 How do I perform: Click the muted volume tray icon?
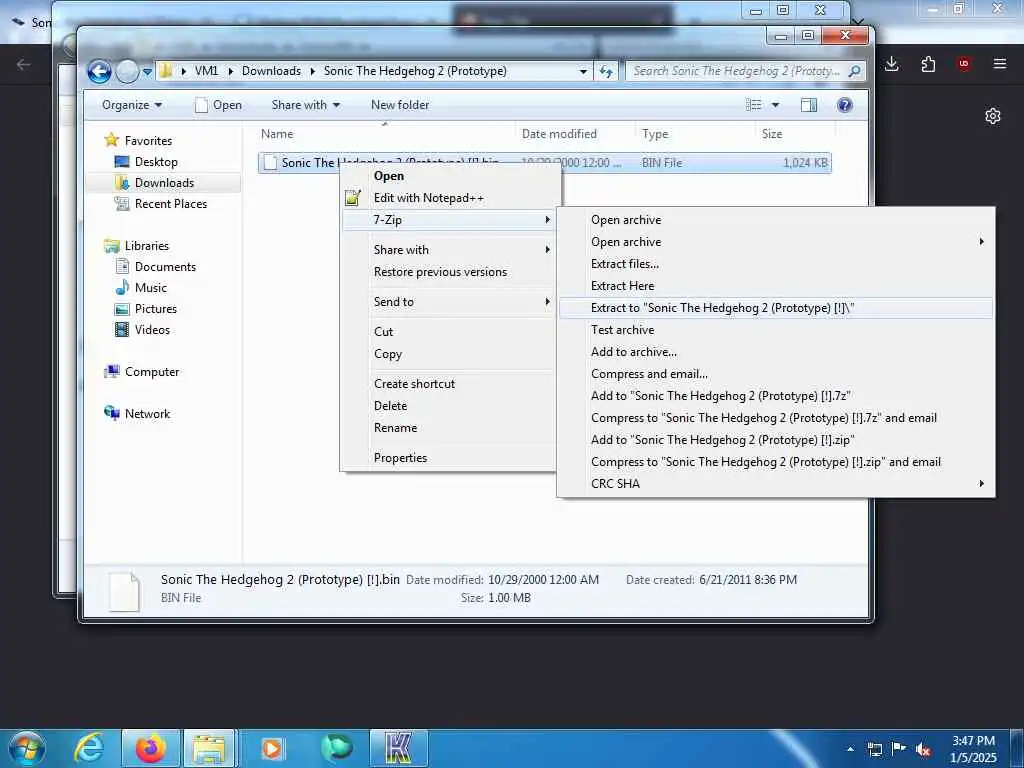pyautogui.click(x=923, y=750)
